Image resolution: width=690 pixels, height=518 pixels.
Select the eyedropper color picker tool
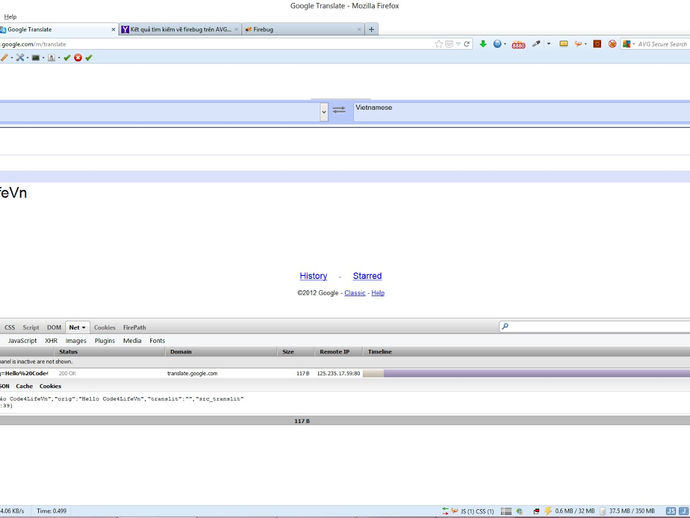(x=536, y=44)
